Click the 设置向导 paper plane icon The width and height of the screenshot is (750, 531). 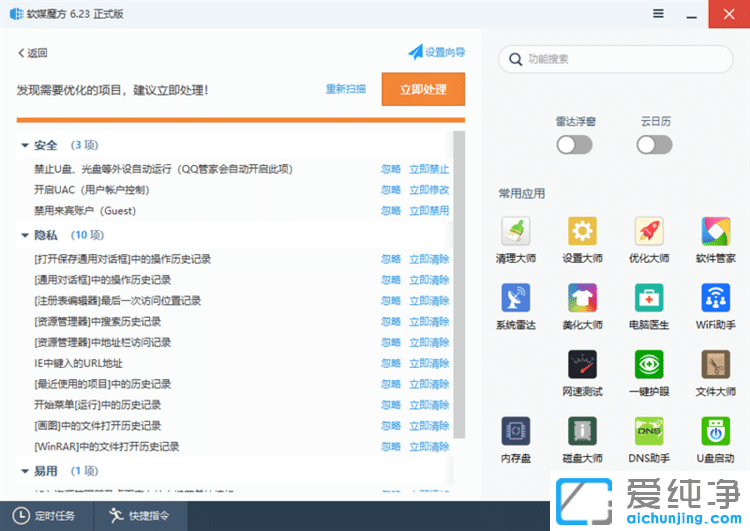pos(415,52)
